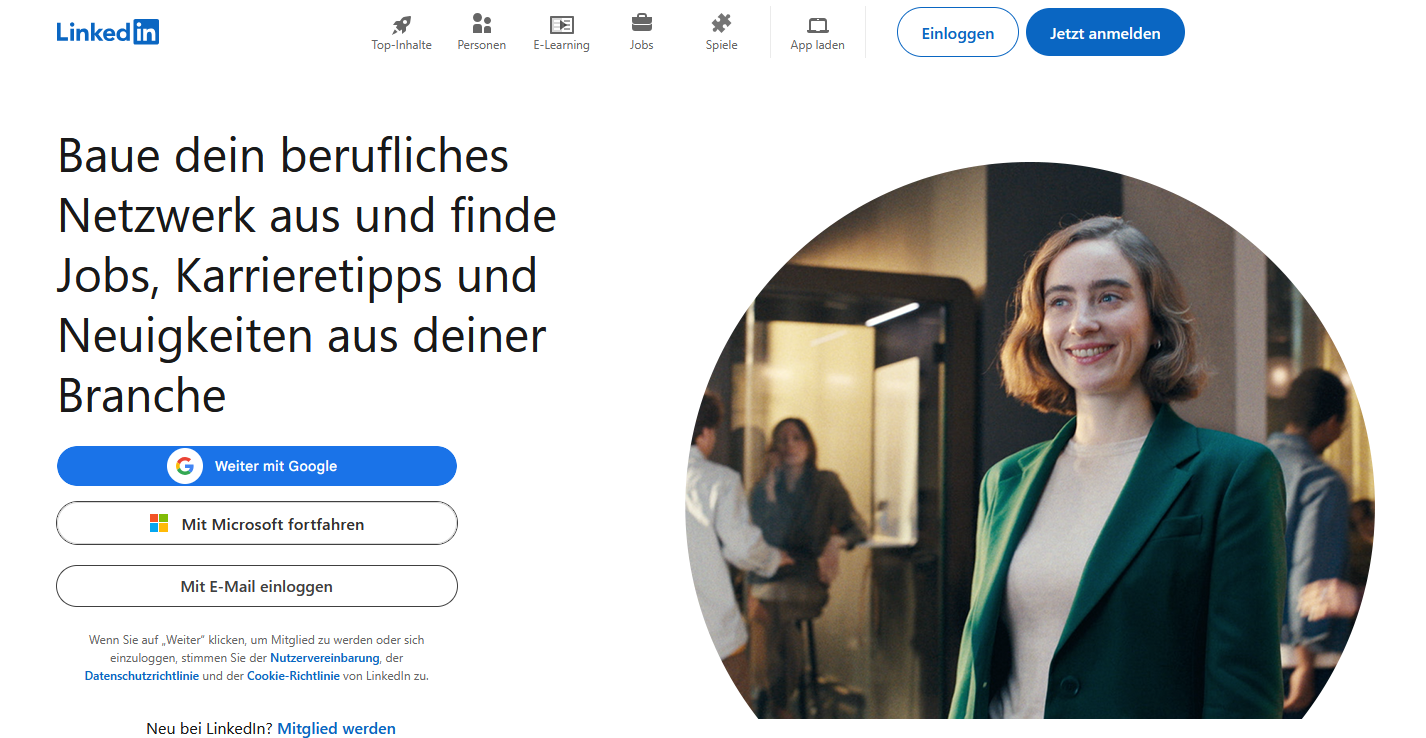Click the App laden laptop icon
The image size is (1426, 738).
817,23
